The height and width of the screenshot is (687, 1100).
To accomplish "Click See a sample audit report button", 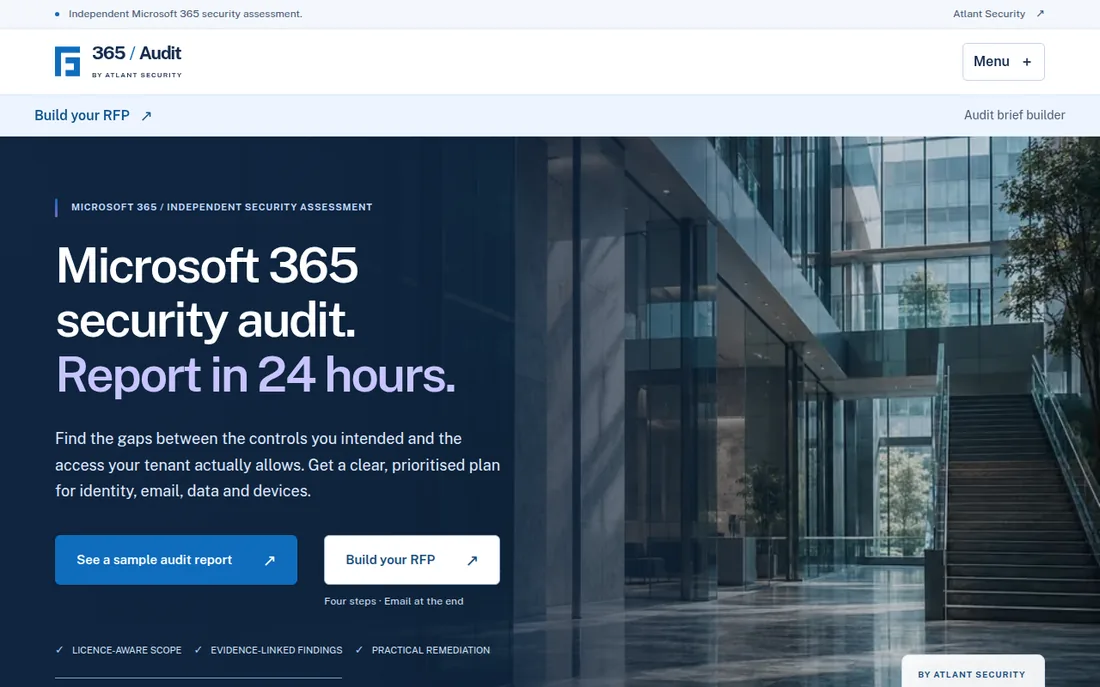I will pos(176,560).
